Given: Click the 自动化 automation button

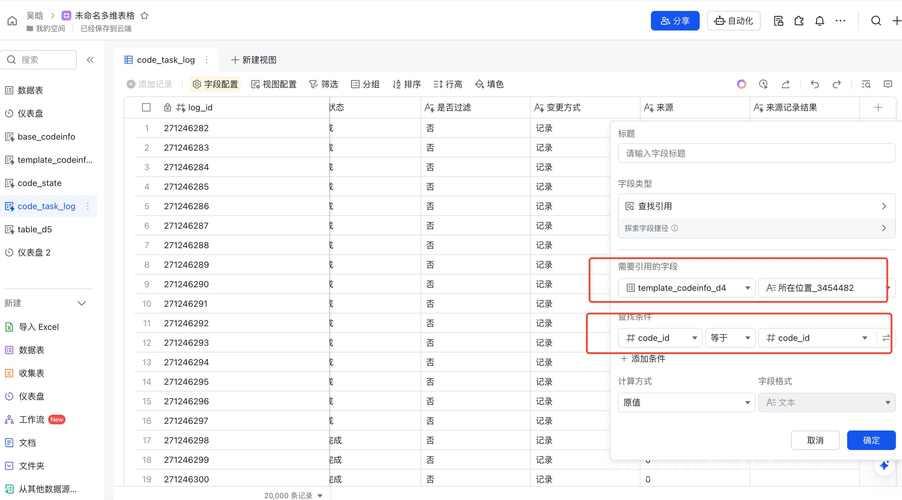Looking at the screenshot, I should [x=734, y=21].
